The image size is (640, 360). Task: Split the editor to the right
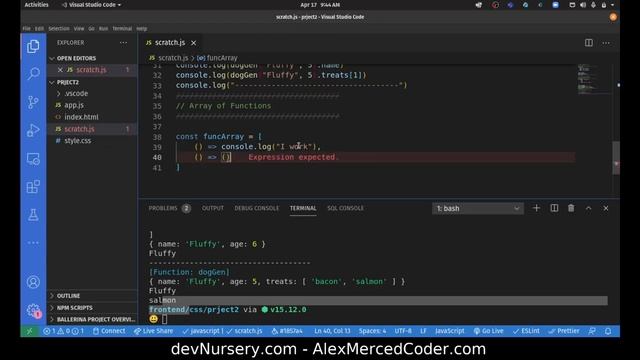589,42
